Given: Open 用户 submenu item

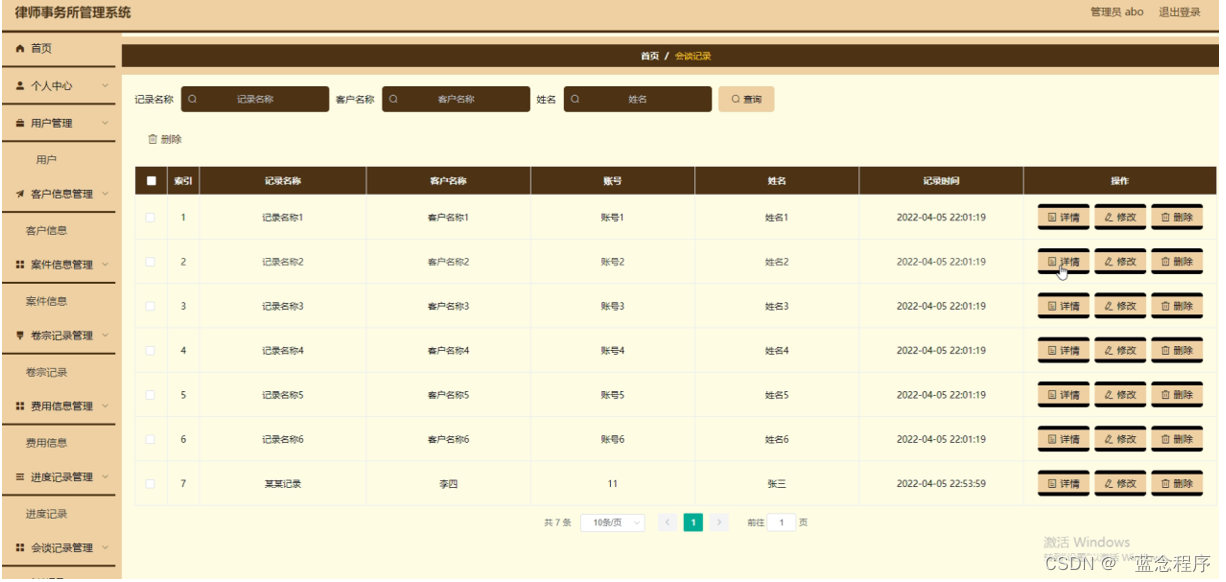Looking at the screenshot, I should pos(46,160).
